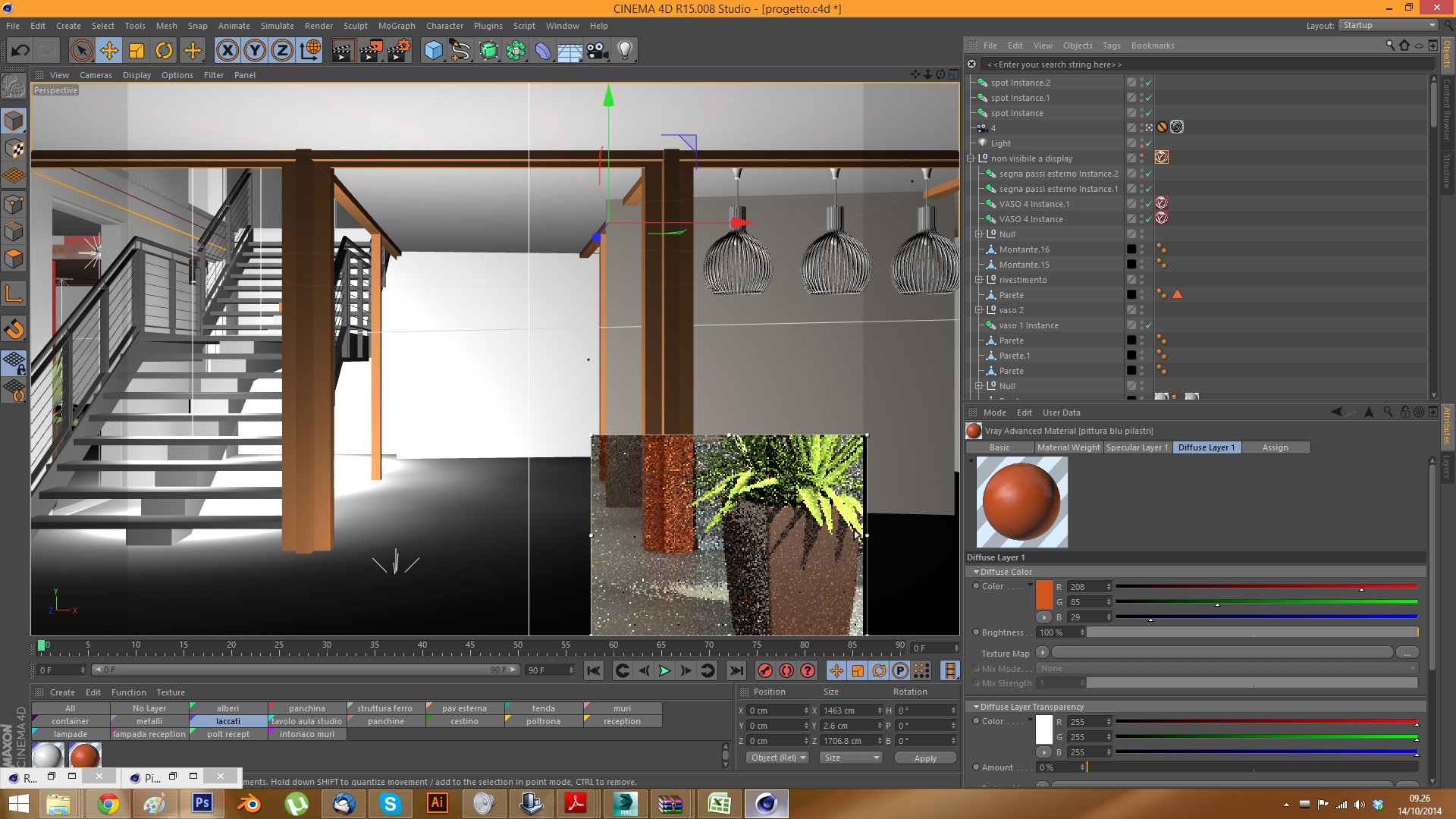
Task: Open the Render to Picture Viewer icon
Action: pyautogui.click(x=371, y=51)
